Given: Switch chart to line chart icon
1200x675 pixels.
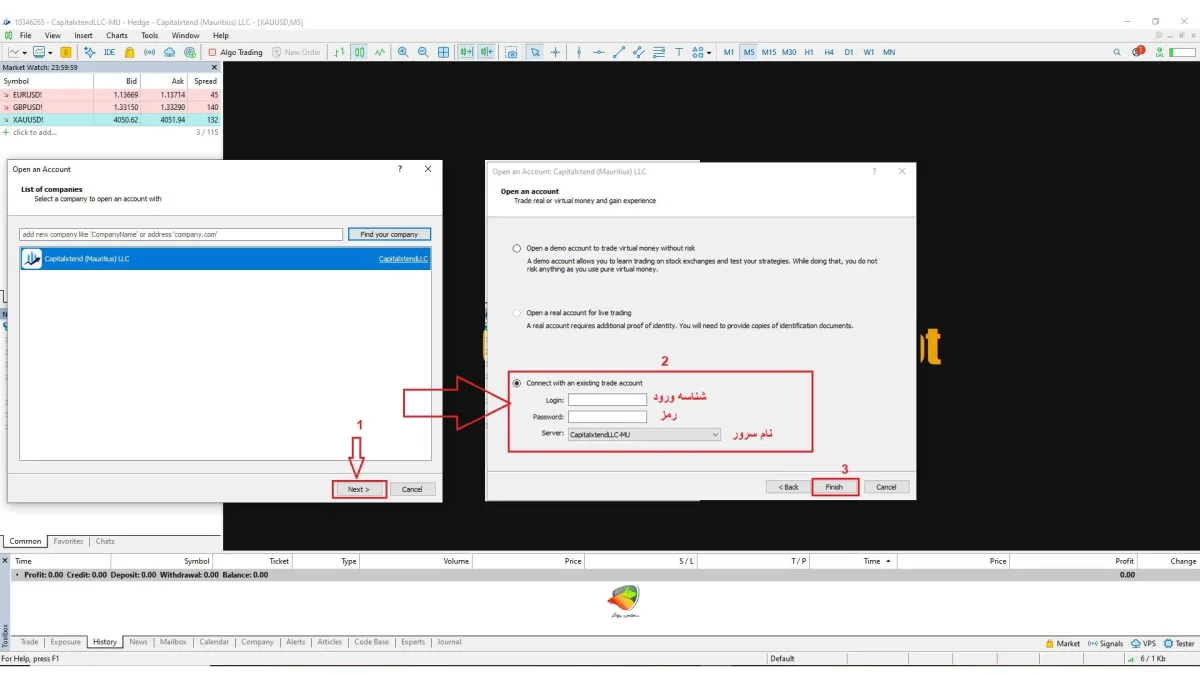Looking at the screenshot, I should click(x=380, y=52).
